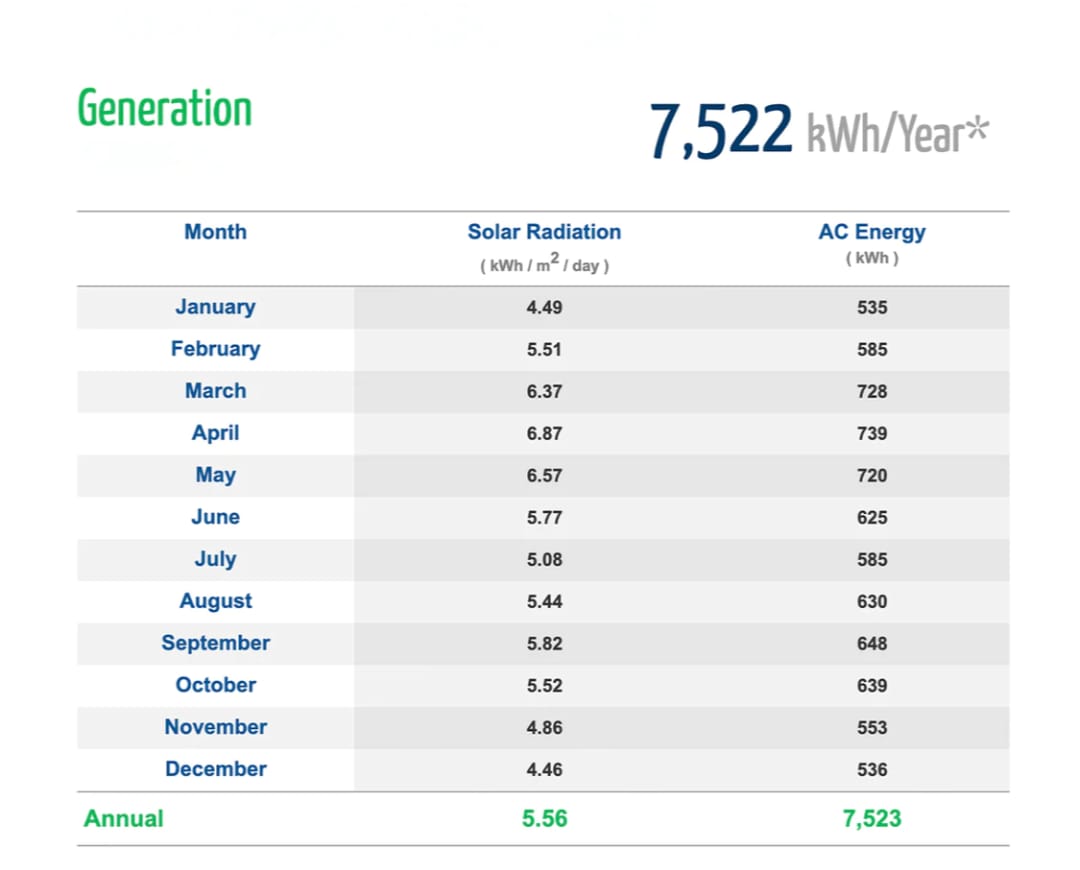Click June solar radiation value 5.77
The height and width of the screenshot is (870, 1080).
[544, 518]
